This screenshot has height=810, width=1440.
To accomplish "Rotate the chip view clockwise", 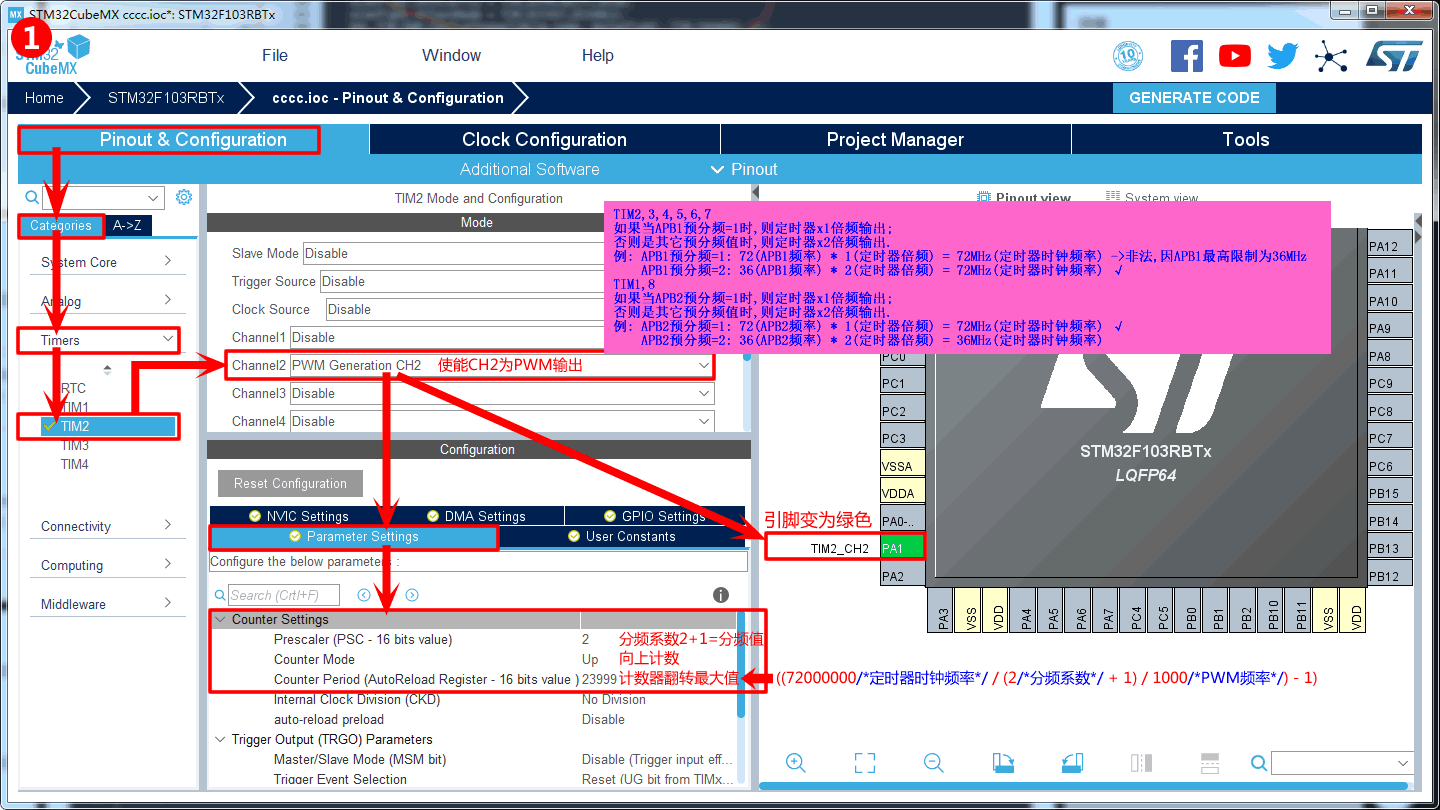I will tap(1003, 763).
